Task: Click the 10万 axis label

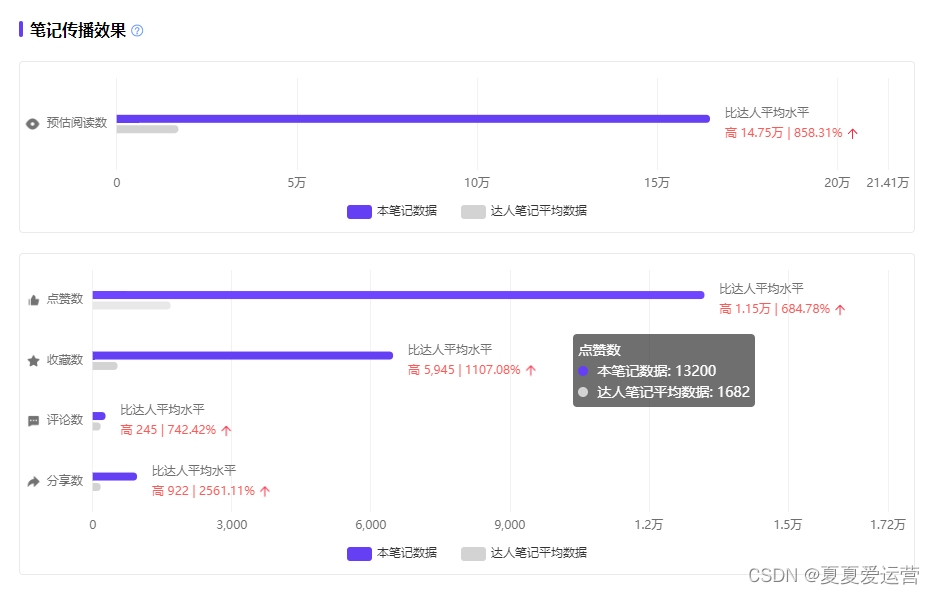Action: (476, 183)
